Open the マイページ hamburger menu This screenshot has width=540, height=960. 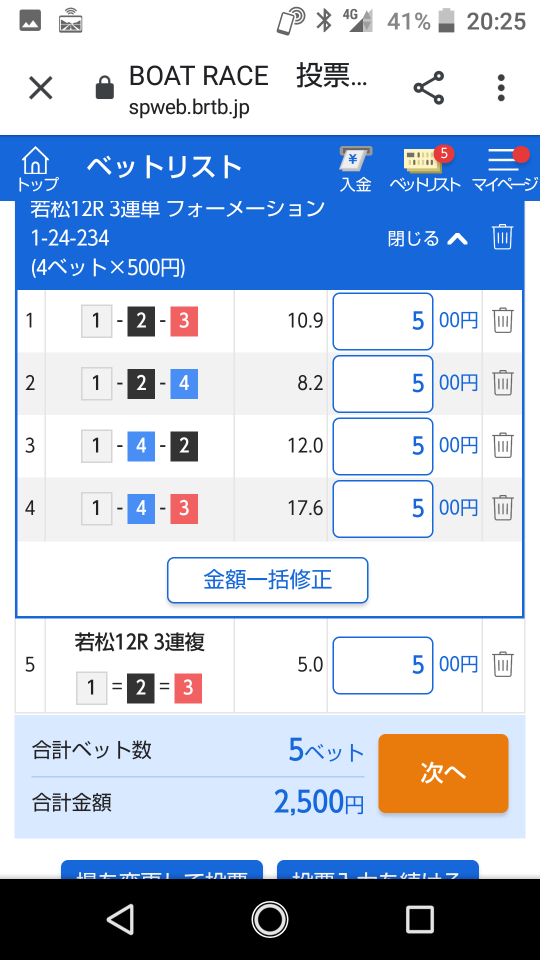coord(505,169)
